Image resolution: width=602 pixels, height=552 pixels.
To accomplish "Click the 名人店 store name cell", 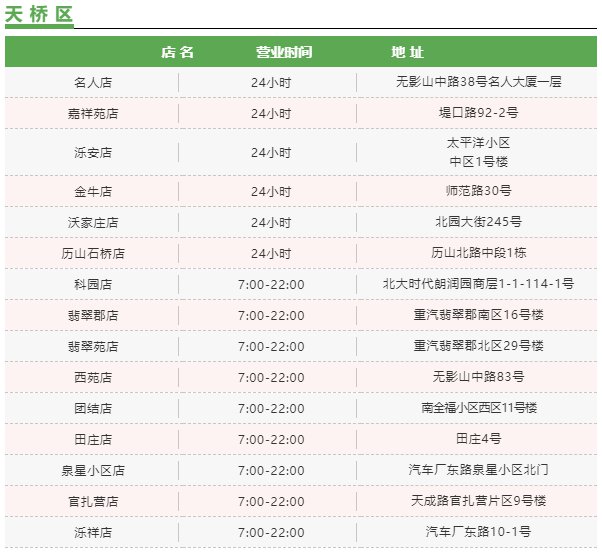I will click(x=93, y=83).
